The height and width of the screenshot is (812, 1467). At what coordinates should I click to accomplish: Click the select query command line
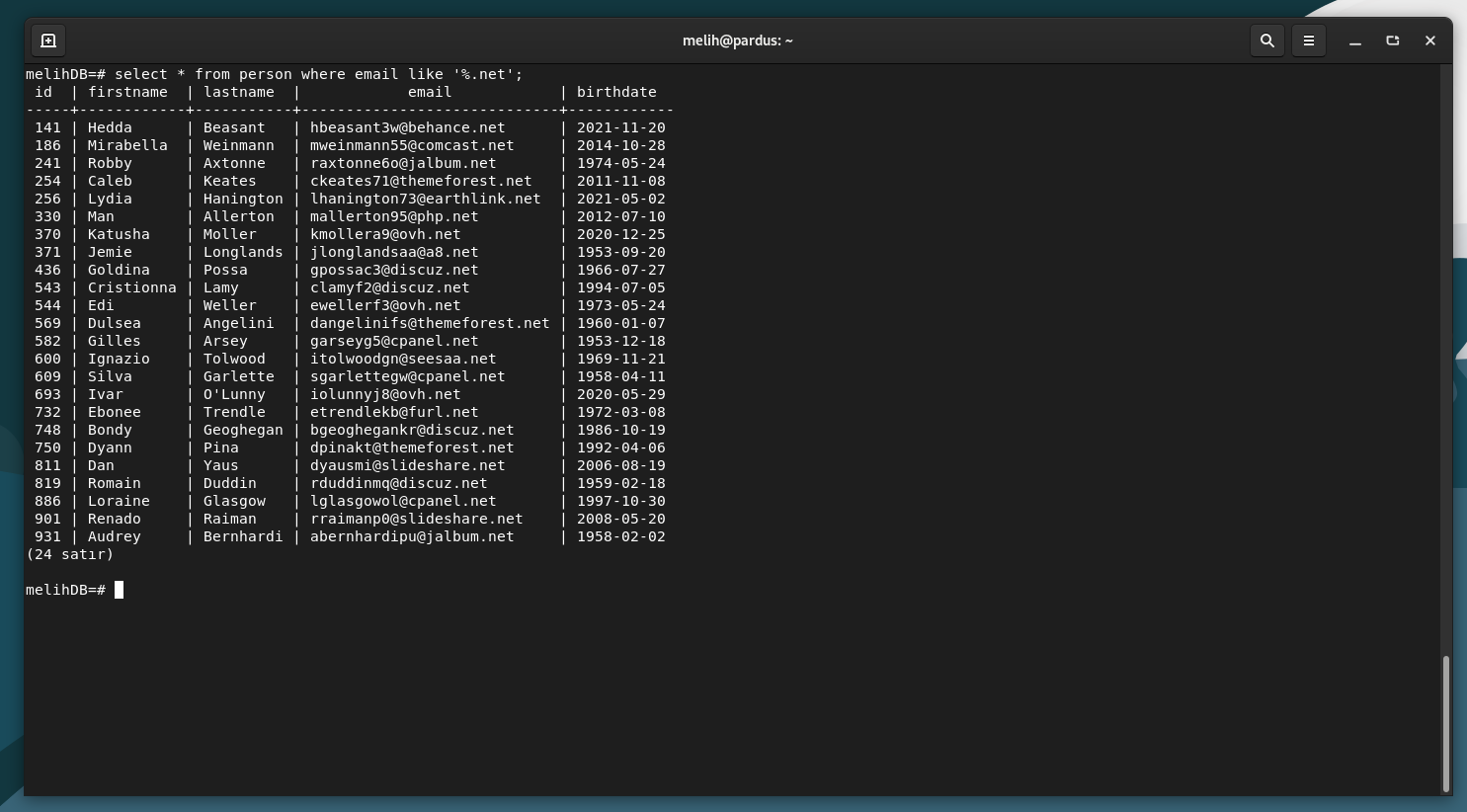tap(275, 74)
